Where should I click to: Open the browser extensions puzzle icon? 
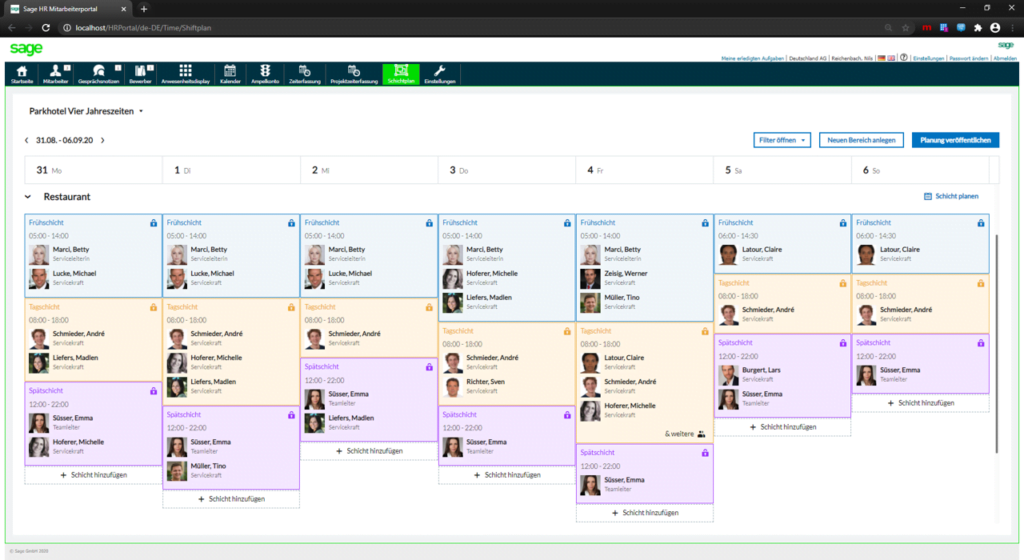pos(978,27)
